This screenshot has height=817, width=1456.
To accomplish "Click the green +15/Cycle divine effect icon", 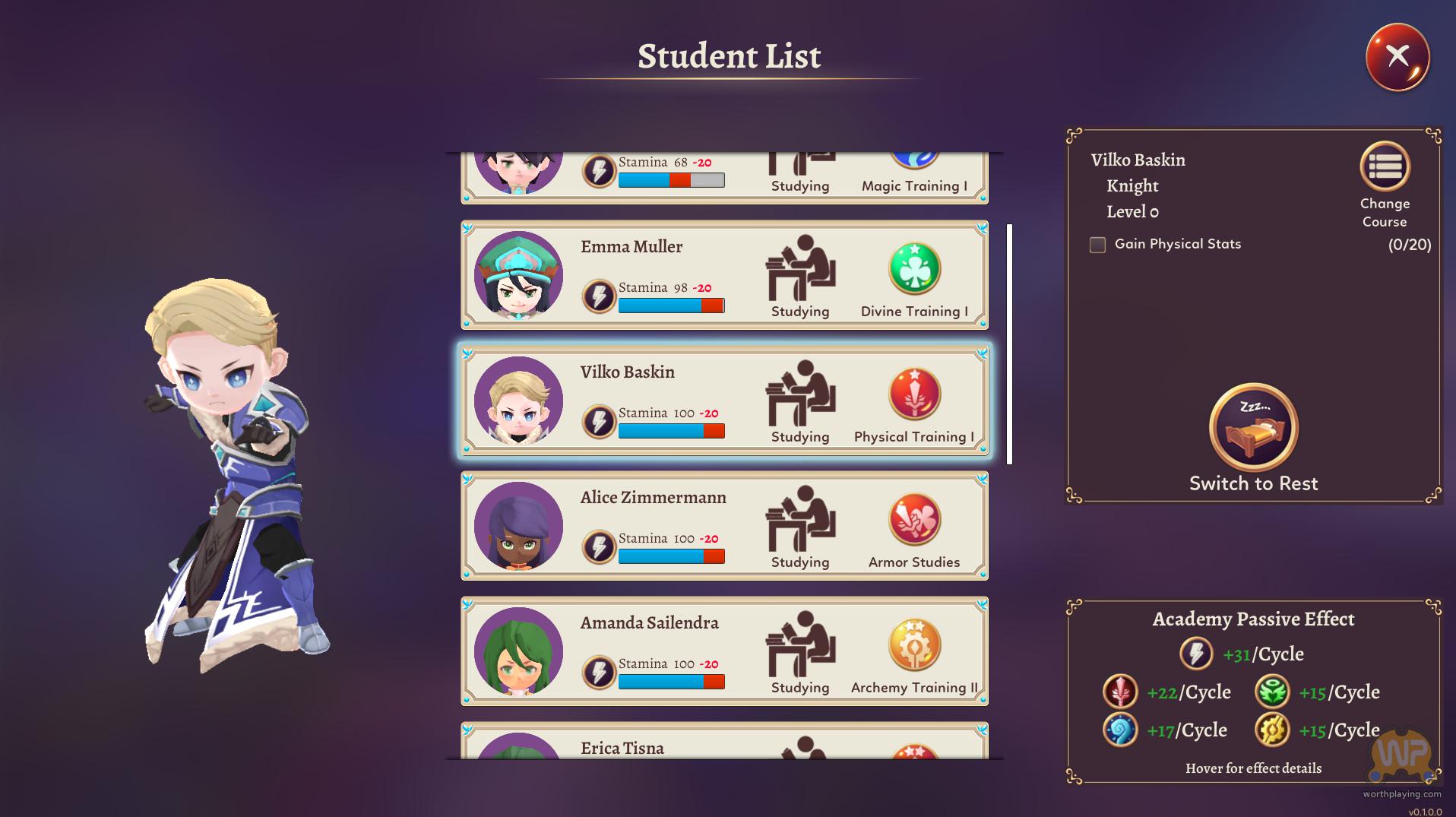I will click(1272, 692).
